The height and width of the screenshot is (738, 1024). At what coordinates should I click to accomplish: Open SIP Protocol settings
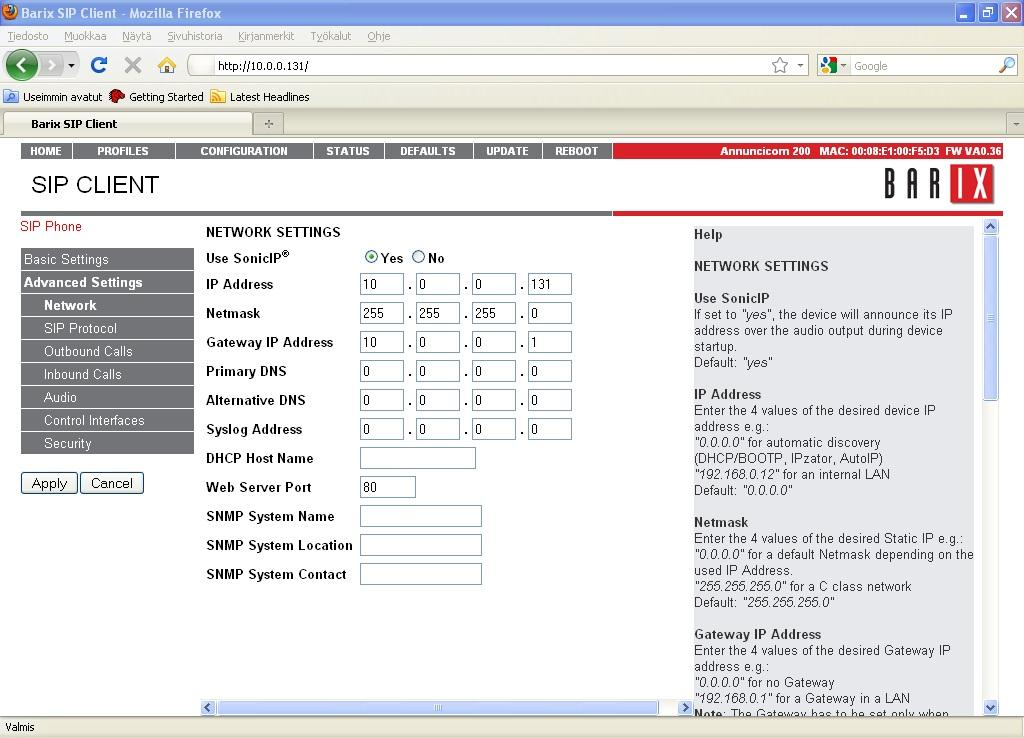[107, 328]
